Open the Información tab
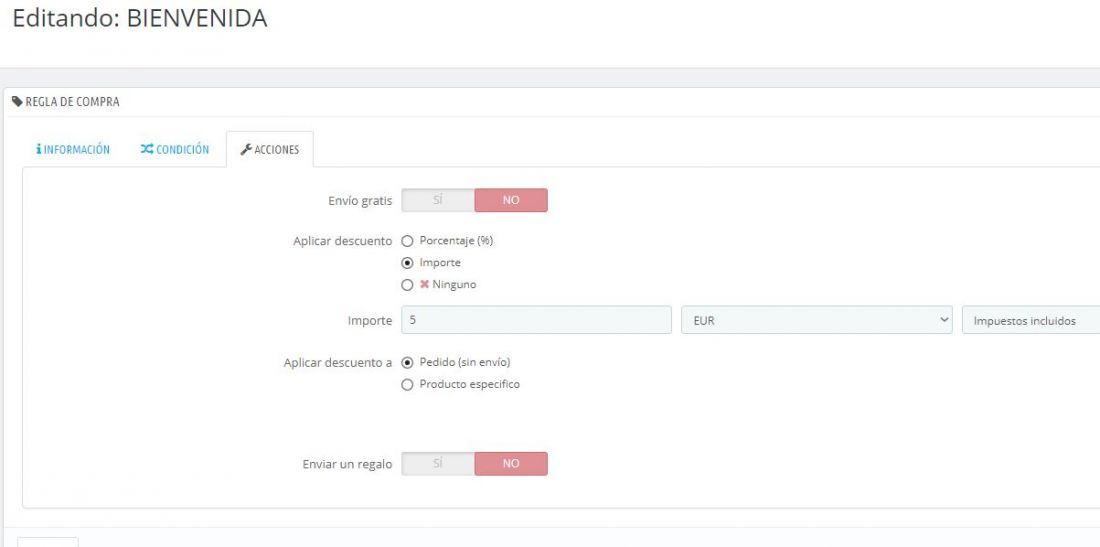1100x547 pixels. (x=73, y=149)
